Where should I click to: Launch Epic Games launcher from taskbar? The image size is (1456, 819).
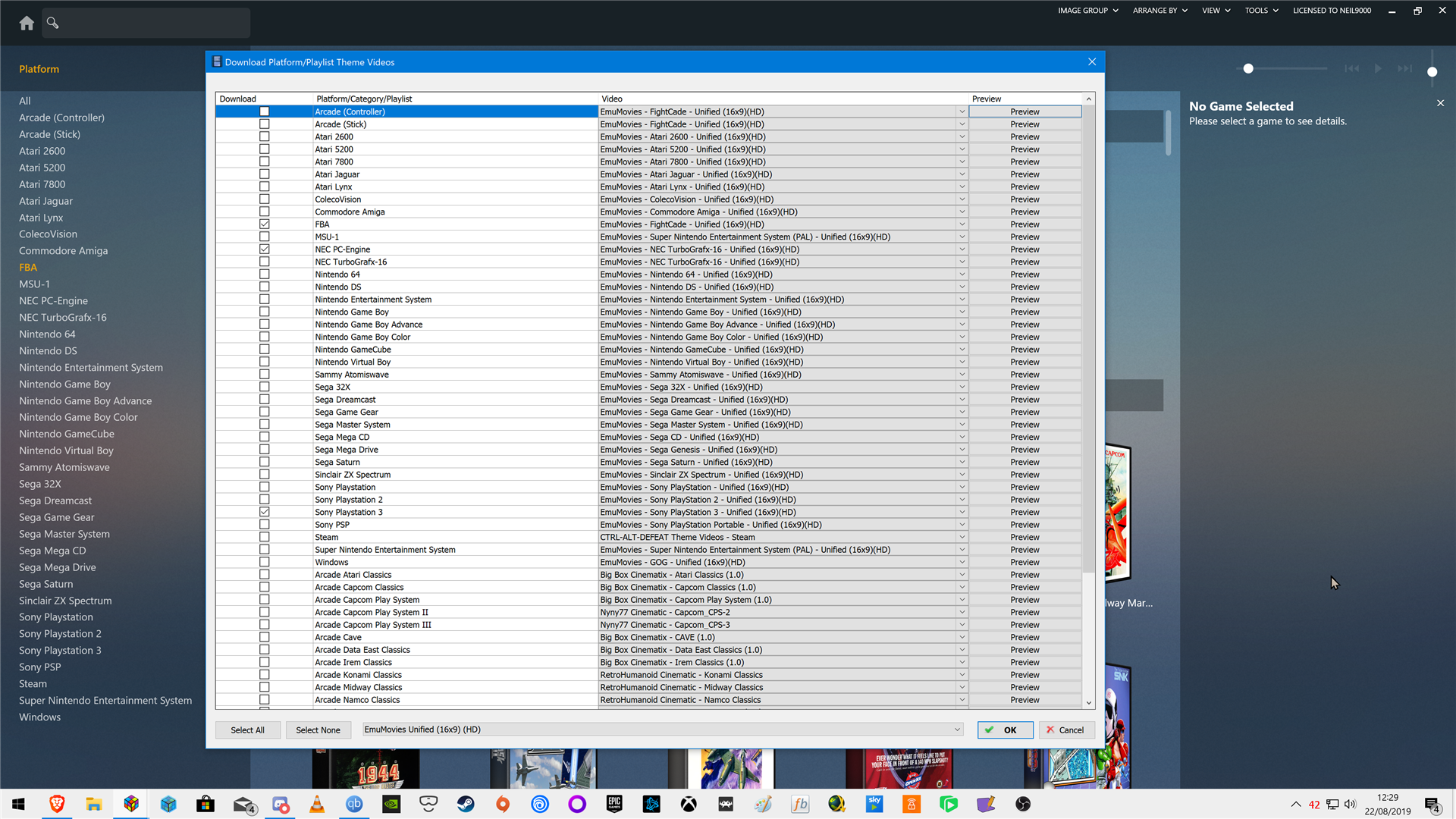pos(614,804)
